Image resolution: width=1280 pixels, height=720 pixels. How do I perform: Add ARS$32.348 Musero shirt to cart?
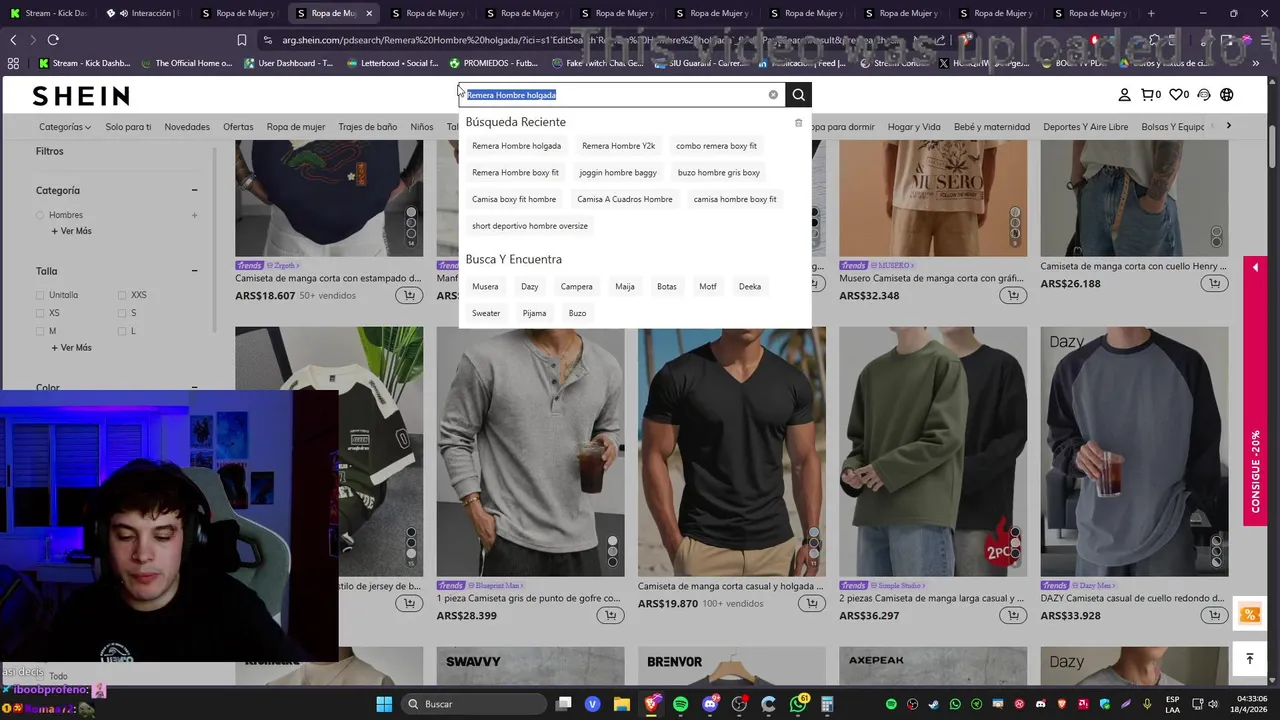click(1013, 295)
